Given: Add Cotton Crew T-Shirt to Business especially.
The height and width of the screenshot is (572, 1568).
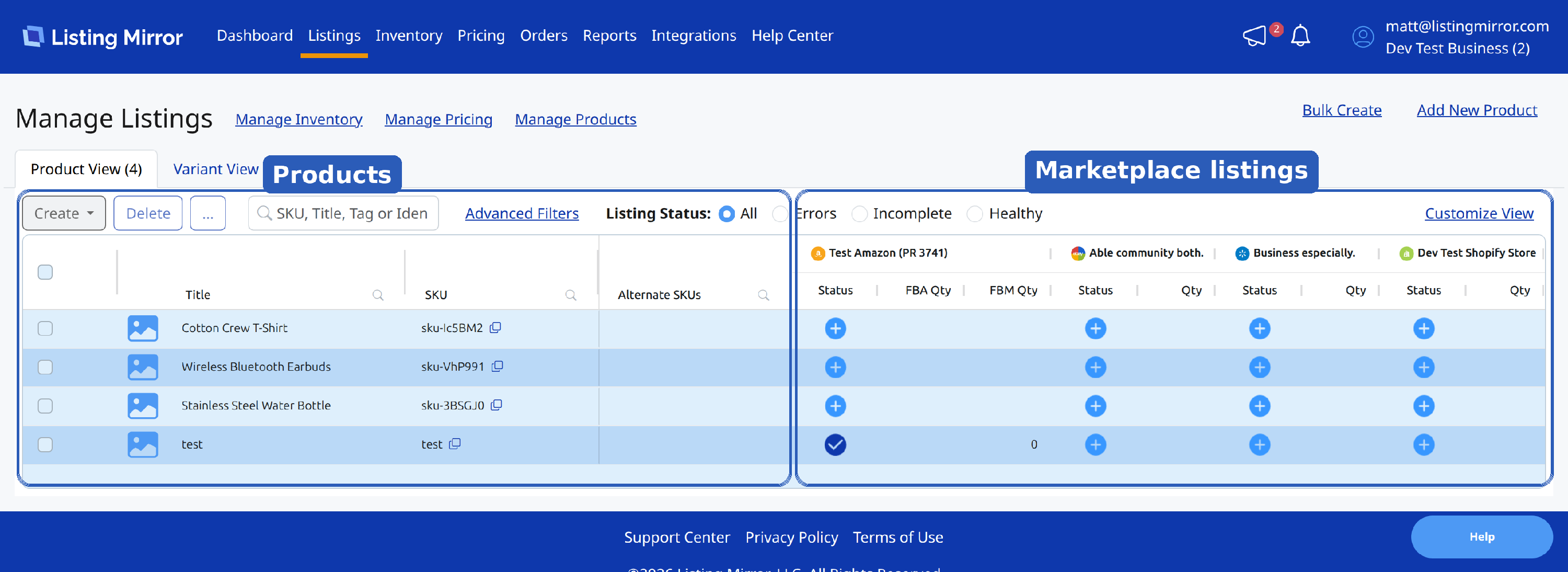Looking at the screenshot, I should (x=1260, y=328).
